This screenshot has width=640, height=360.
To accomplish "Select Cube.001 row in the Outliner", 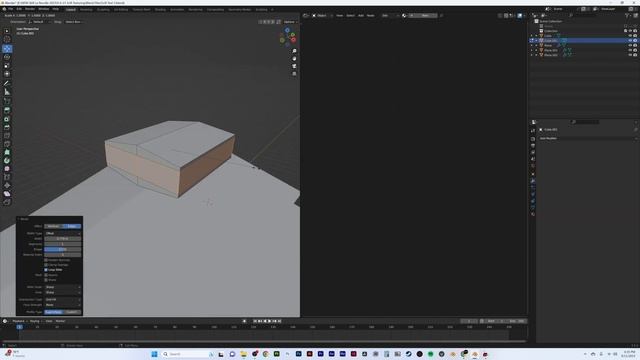I will 584,40.
